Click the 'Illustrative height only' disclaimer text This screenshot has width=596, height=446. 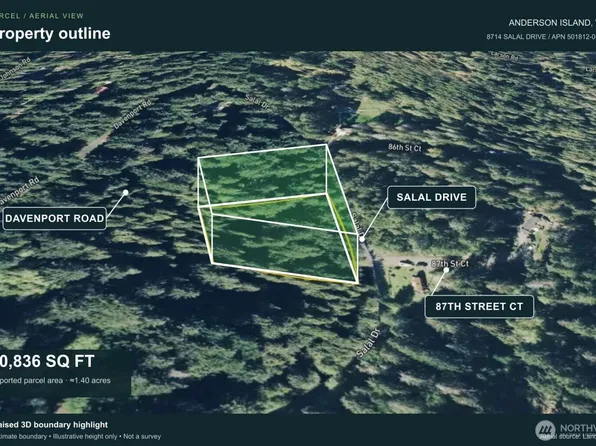click(85, 436)
